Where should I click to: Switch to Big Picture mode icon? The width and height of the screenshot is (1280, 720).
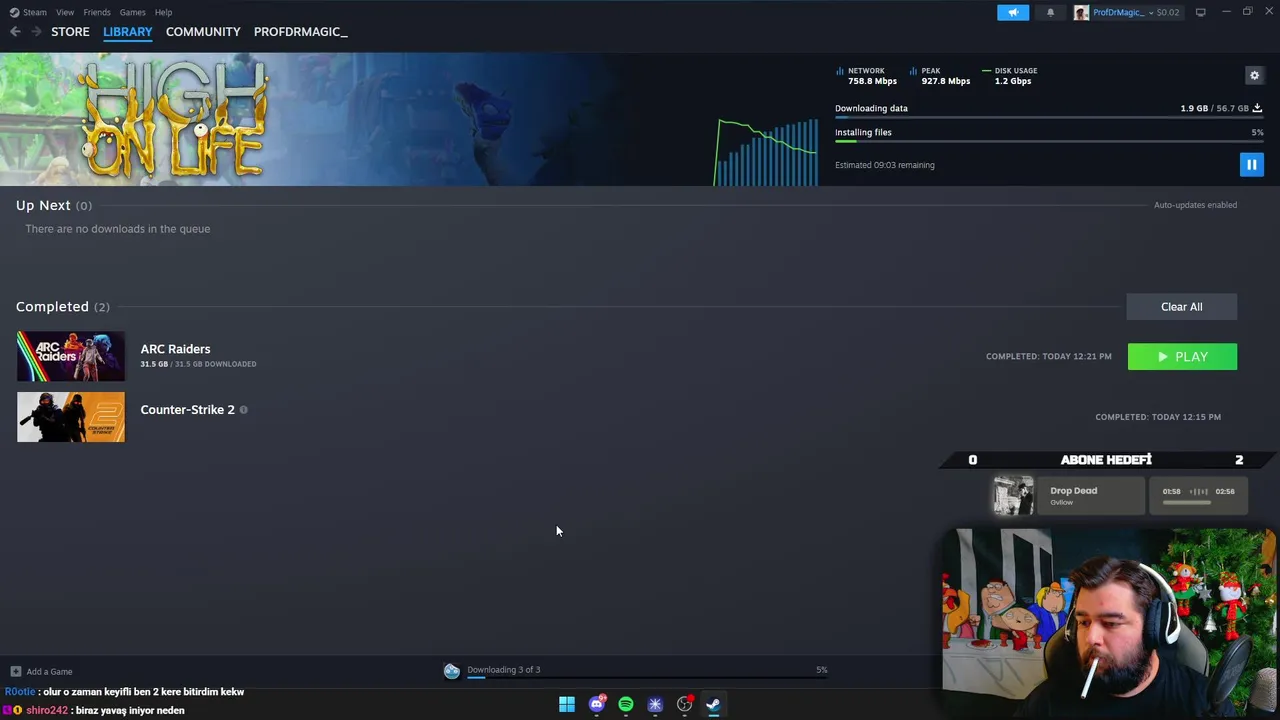[1200, 12]
